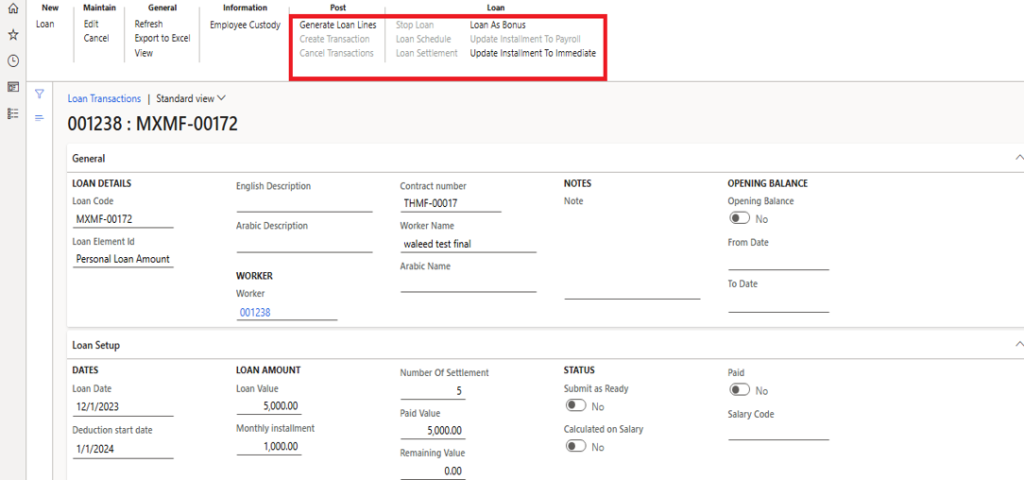Image resolution: width=1024 pixels, height=480 pixels.
Task: Collapse the Loan Setup section
Action: (x=1018, y=345)
